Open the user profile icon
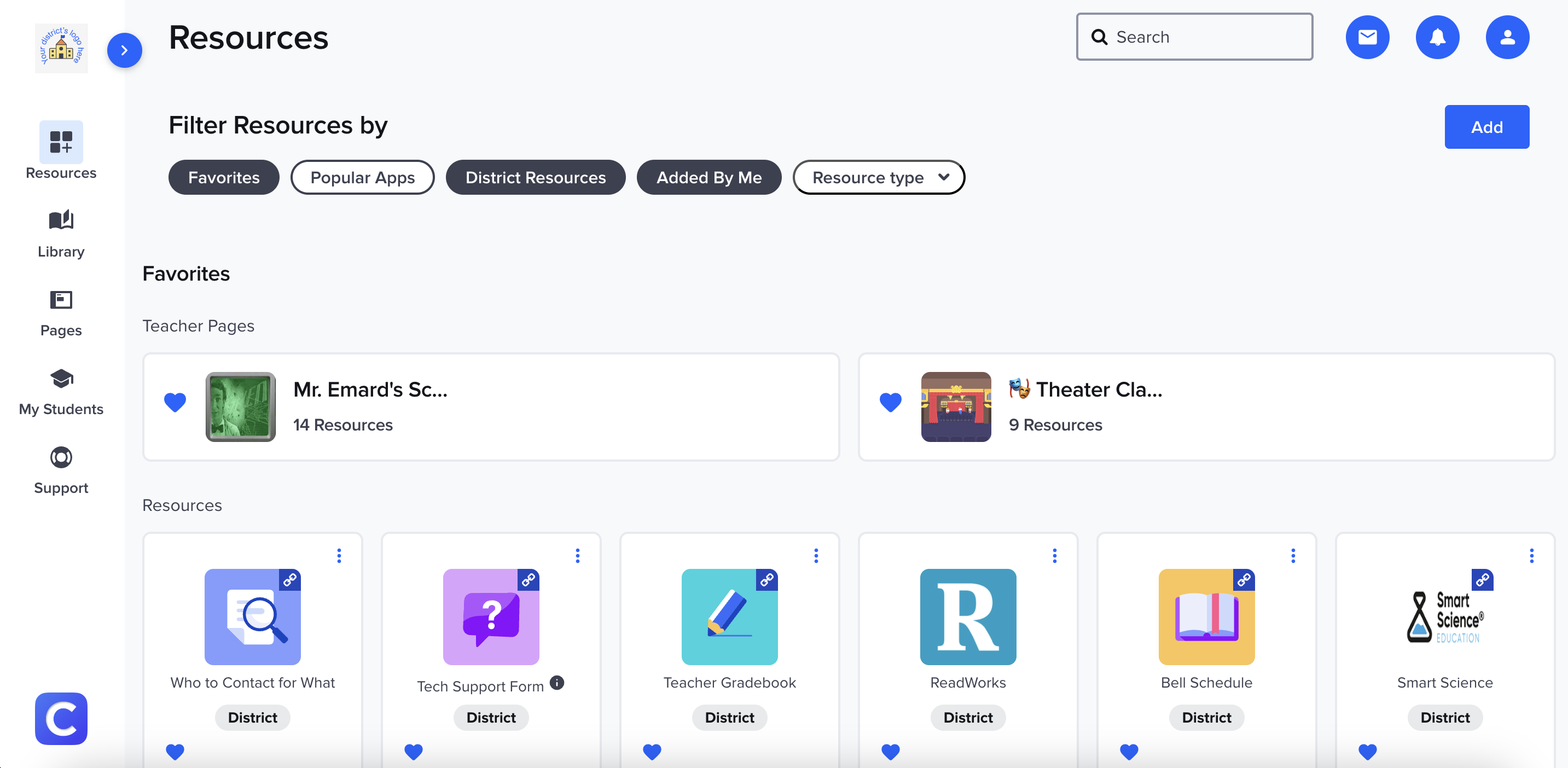The image size is (1568, 768). click(x=1507, y=37)
